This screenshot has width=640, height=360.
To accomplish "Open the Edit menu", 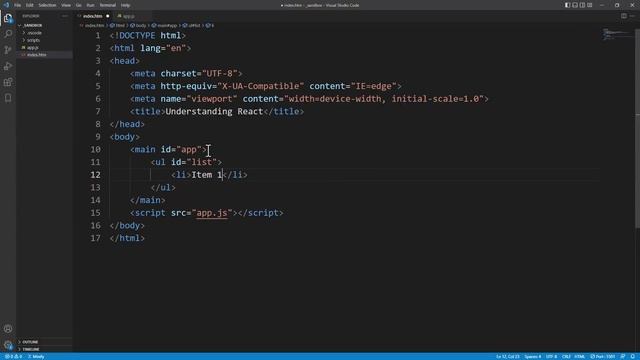I will click(30, 5).
